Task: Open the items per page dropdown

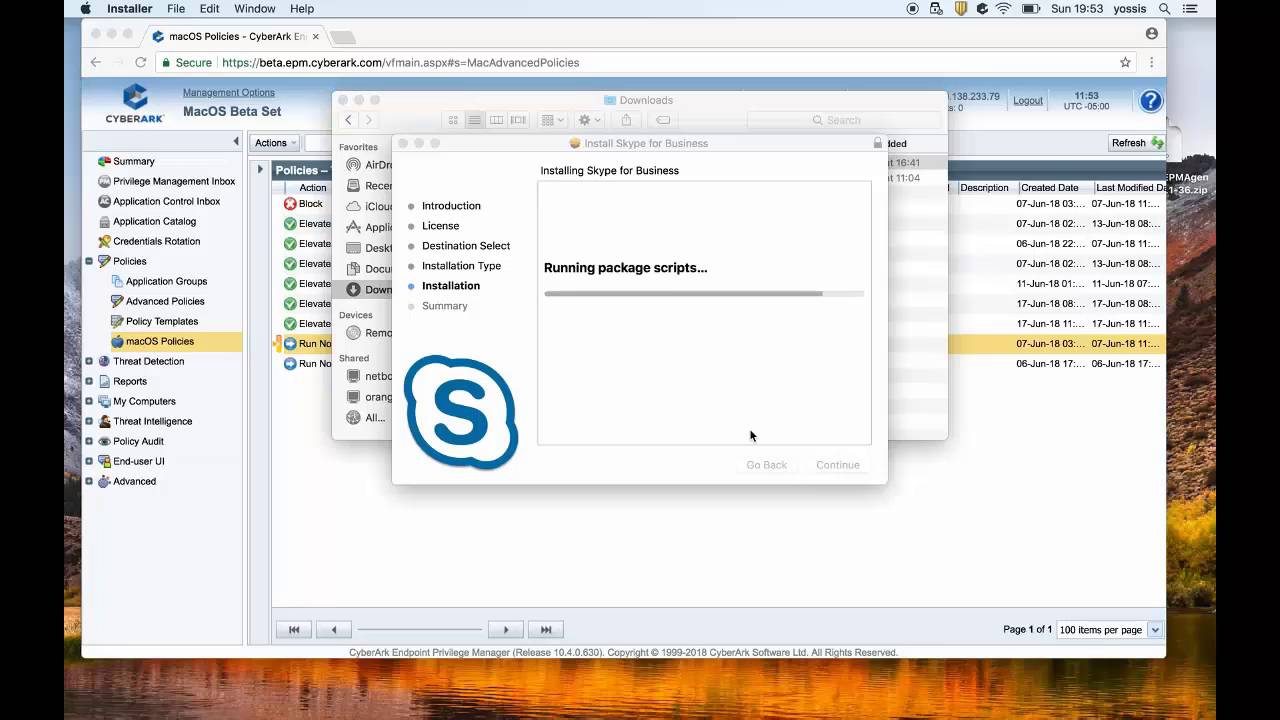Action: pyautogui.click(x=1155, y=630)
